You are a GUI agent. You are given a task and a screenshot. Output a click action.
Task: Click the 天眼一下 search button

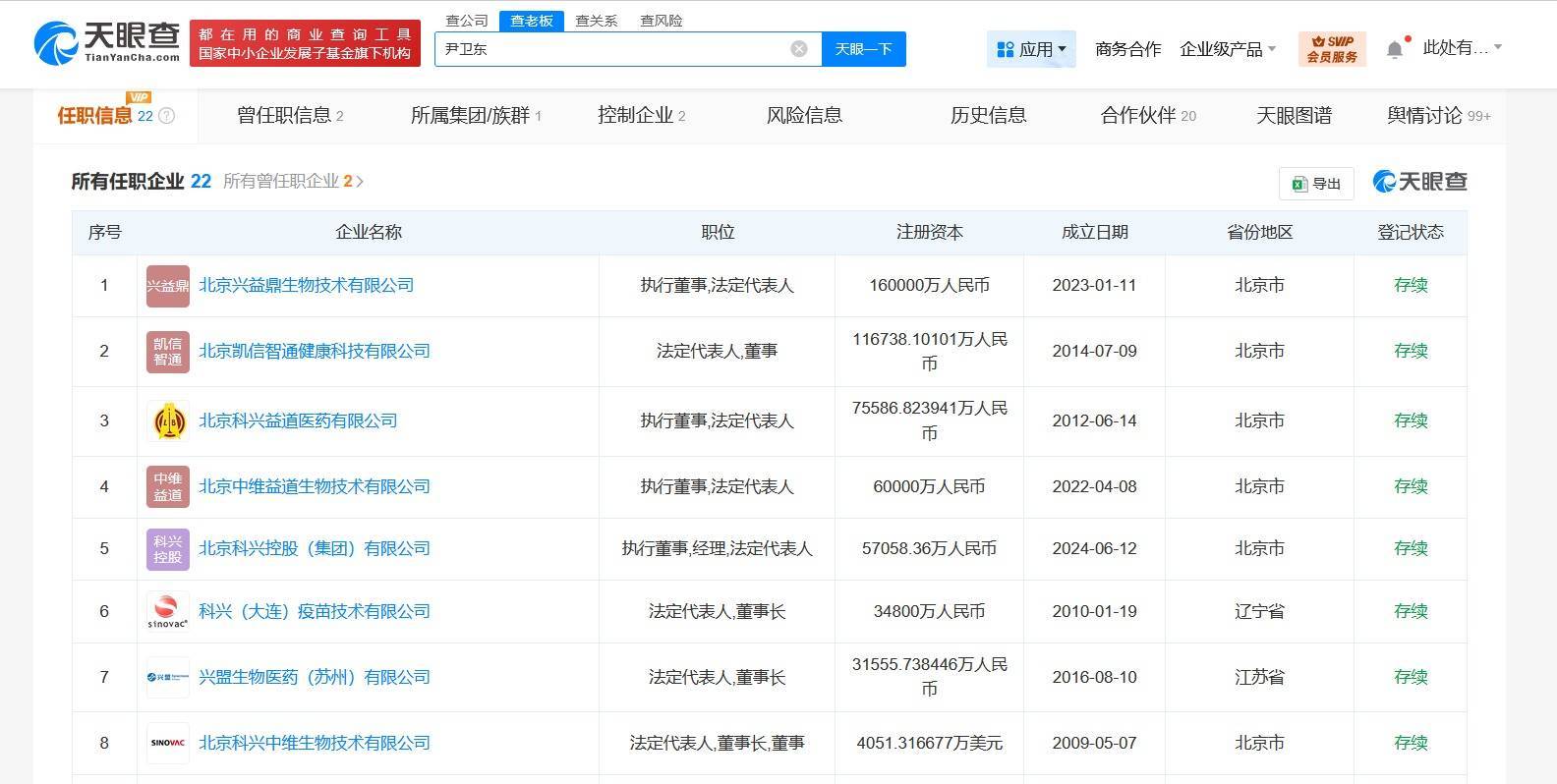pos(864,49)
